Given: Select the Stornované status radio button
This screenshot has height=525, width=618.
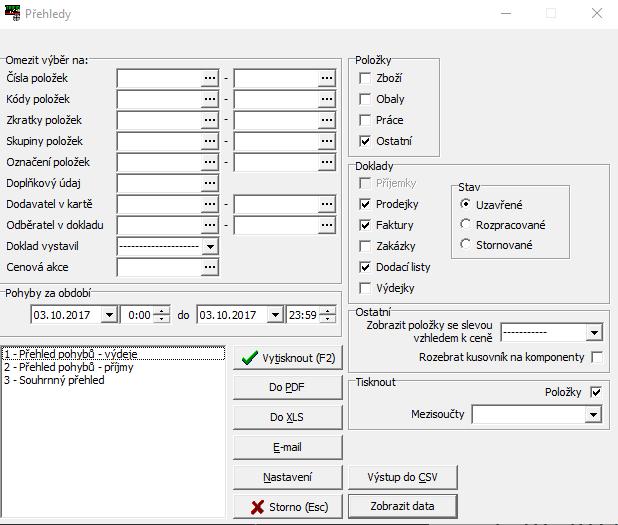Looking at the screenshot, I should point(465,244).
